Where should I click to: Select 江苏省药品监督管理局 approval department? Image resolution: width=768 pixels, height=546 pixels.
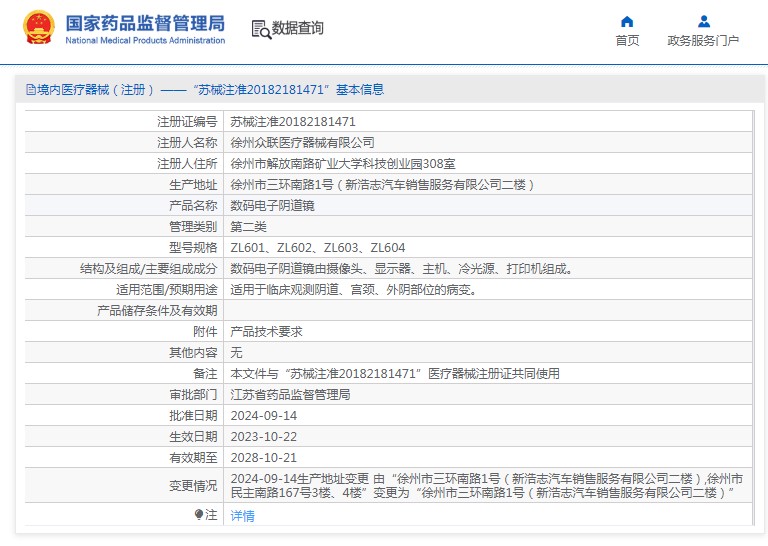pyautogui.click(x=290, y=395)
